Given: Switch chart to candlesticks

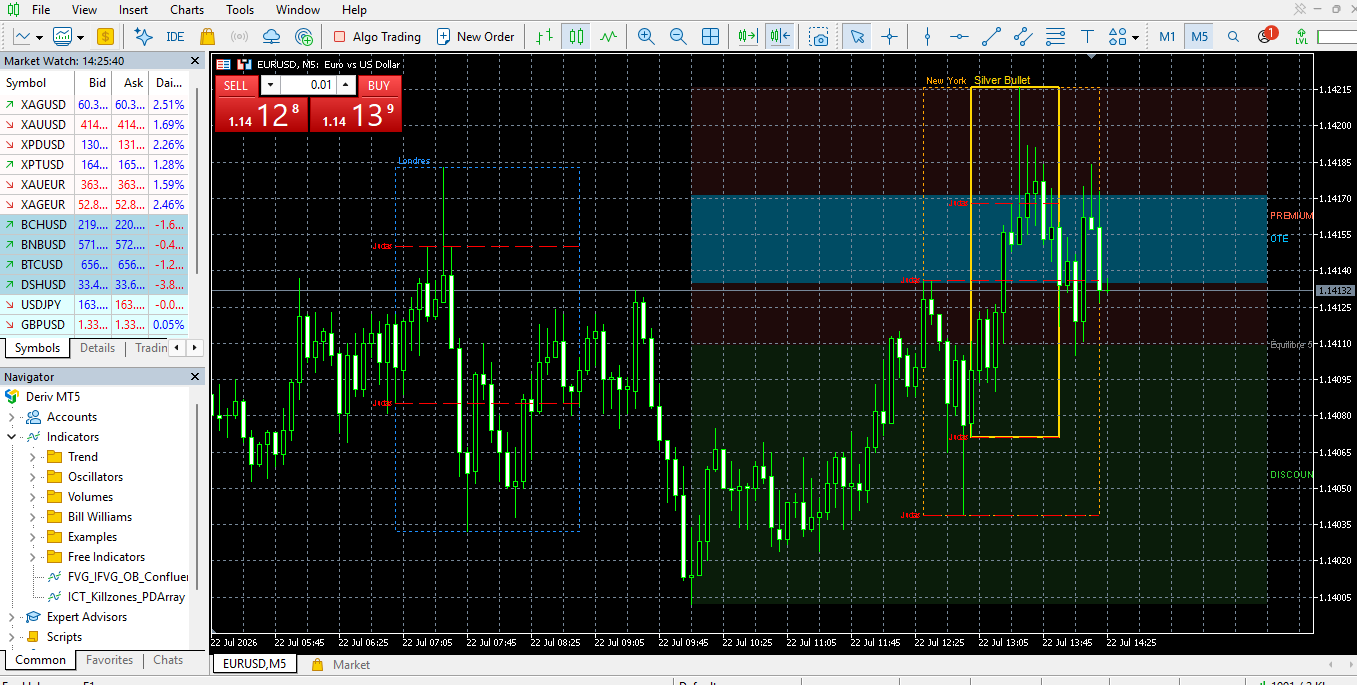Looking at the screenshot, I should [x=576, y=37].
